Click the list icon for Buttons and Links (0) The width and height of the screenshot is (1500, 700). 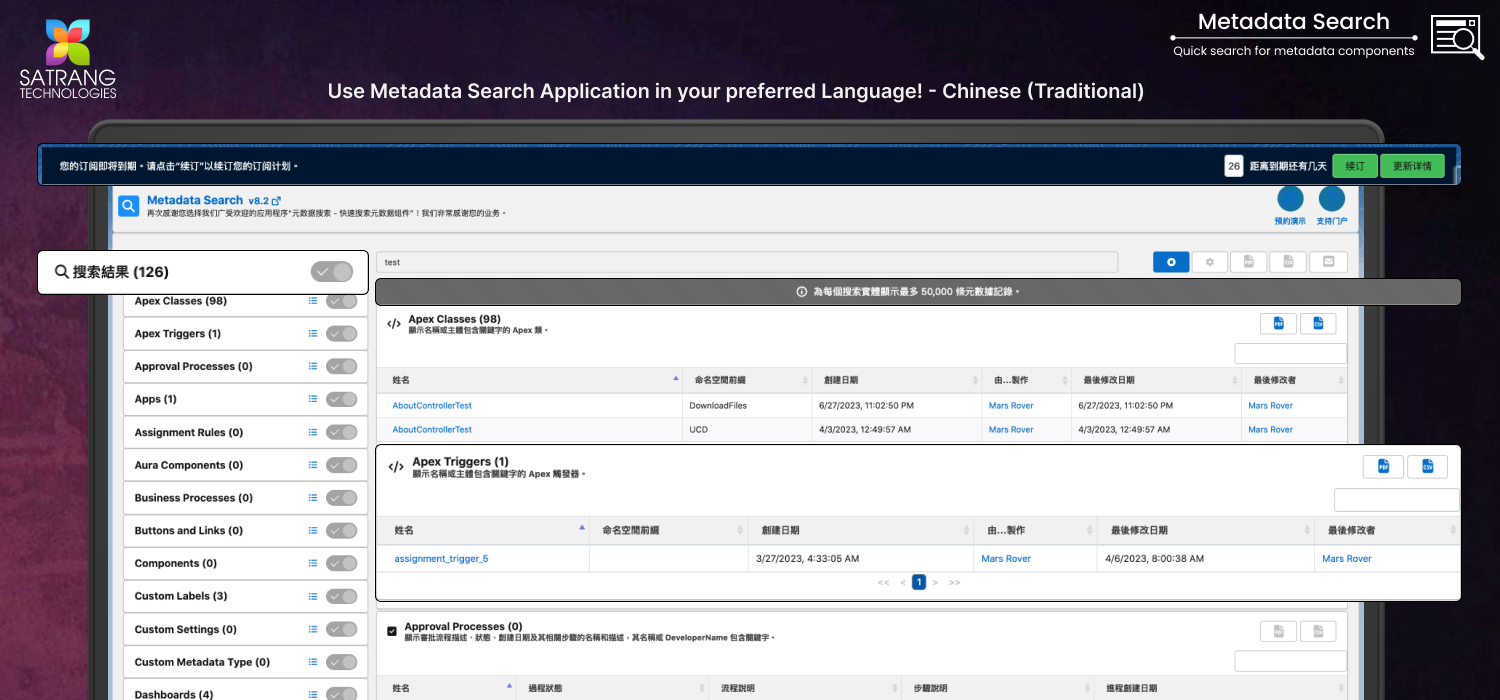point(313,531)
